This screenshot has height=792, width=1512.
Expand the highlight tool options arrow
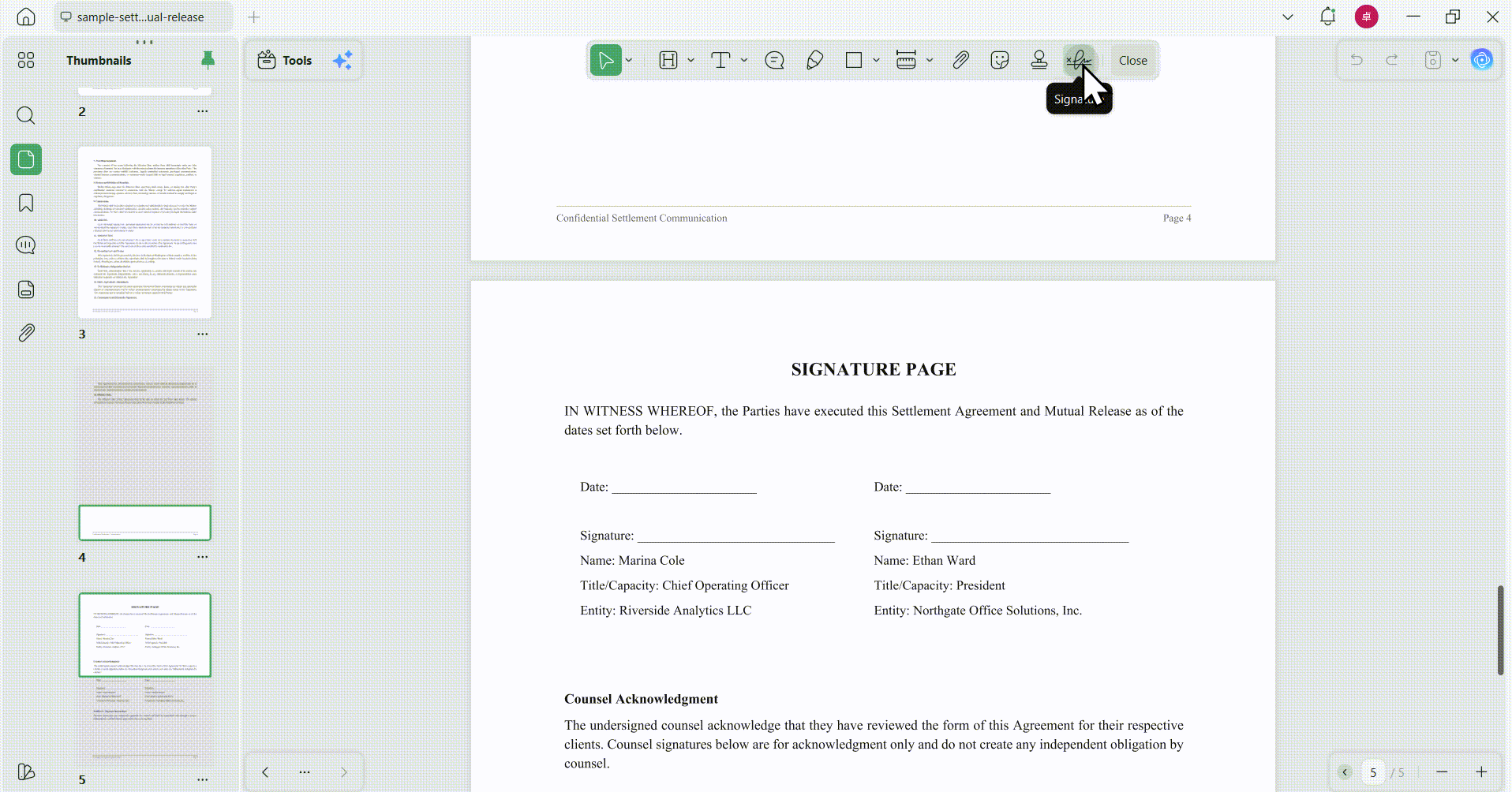point(691,60)
